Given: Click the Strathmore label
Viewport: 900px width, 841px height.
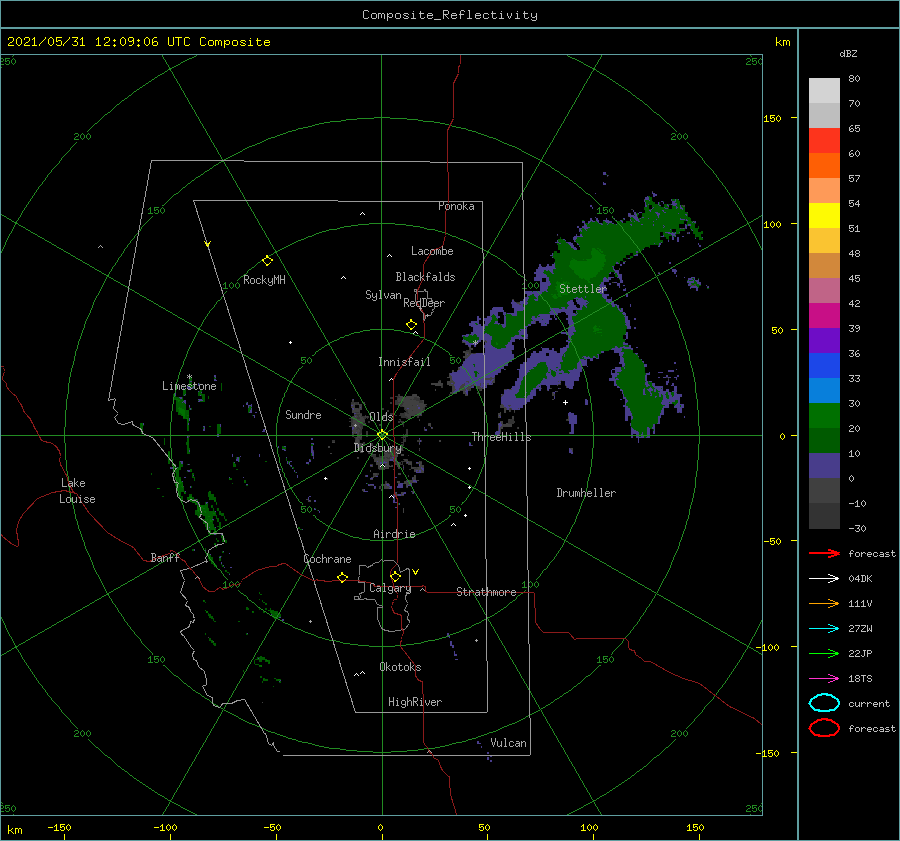Looking at the screenshot, I should (x=486, y=592).
